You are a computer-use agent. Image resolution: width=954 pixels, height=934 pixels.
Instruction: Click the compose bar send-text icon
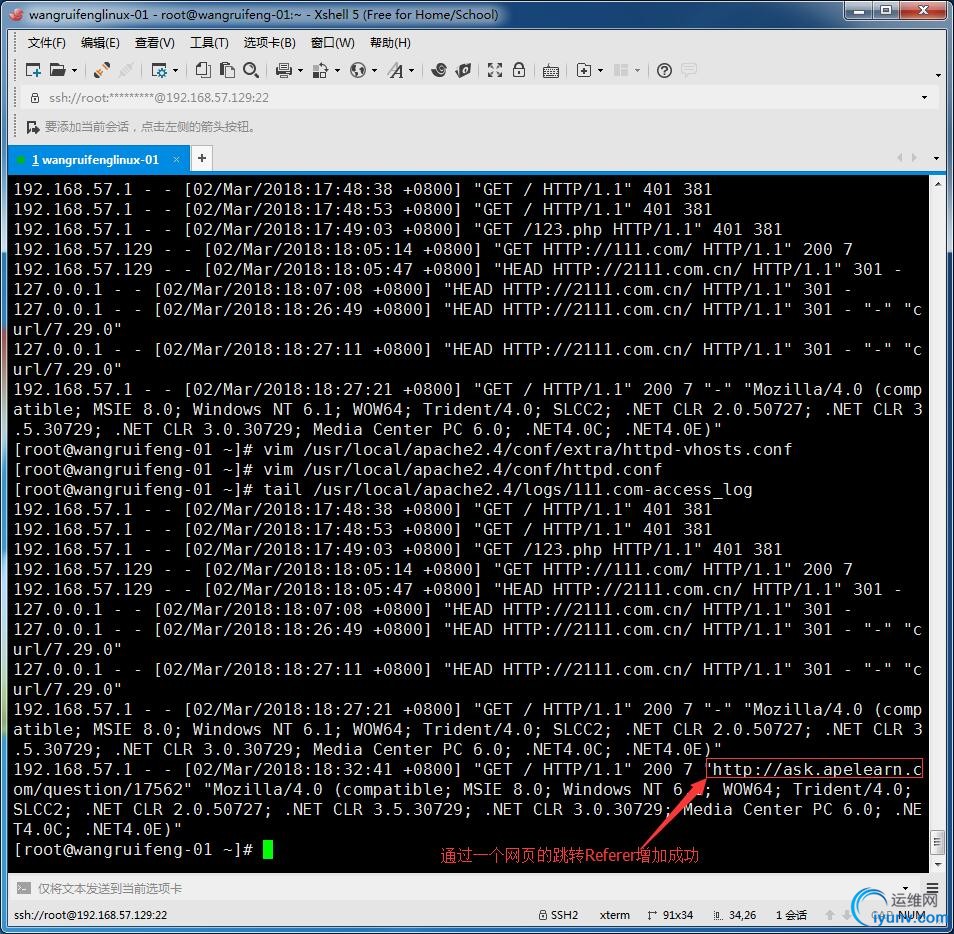pos(23,888)
